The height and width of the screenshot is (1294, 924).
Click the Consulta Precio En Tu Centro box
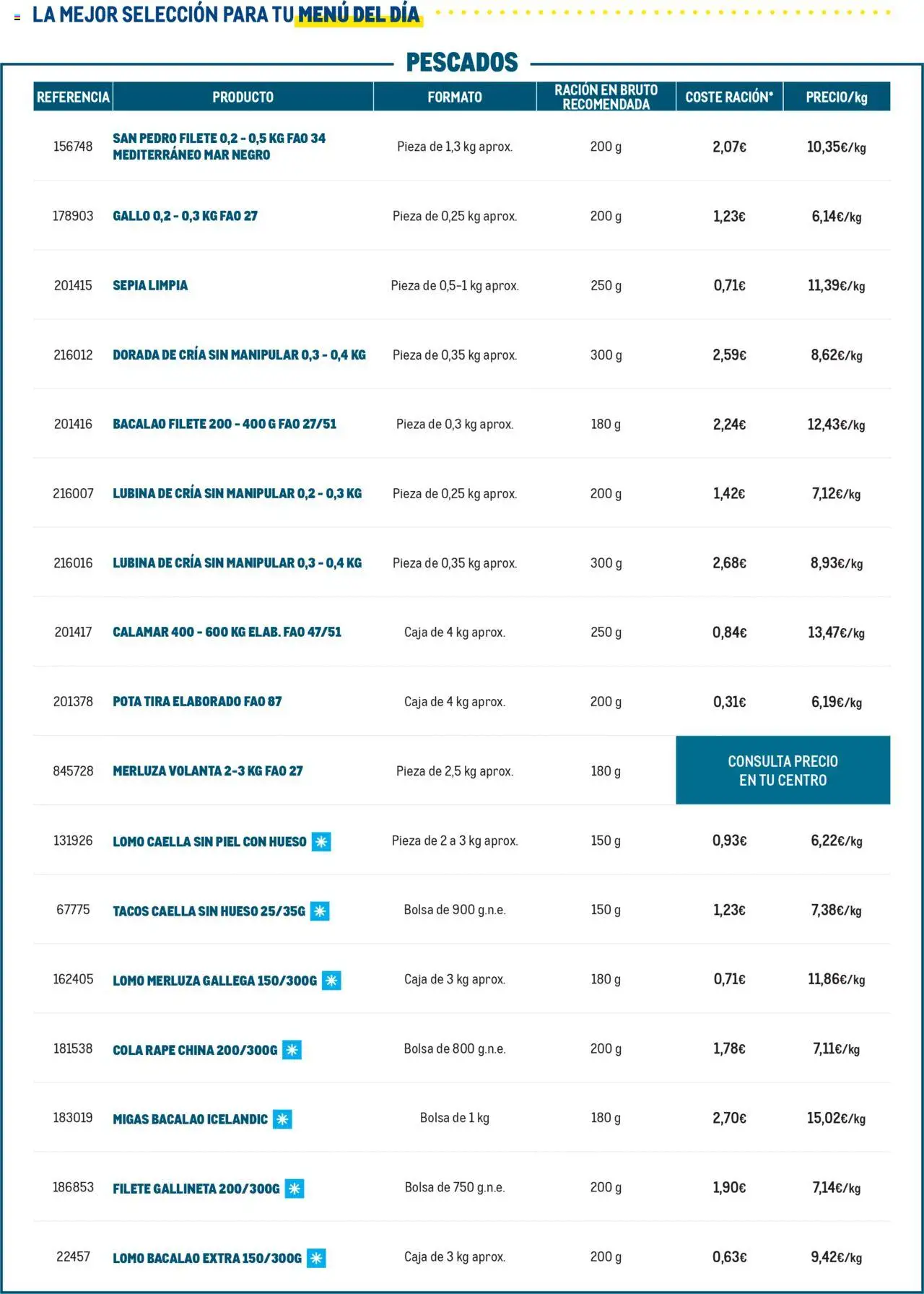(783, 770)
